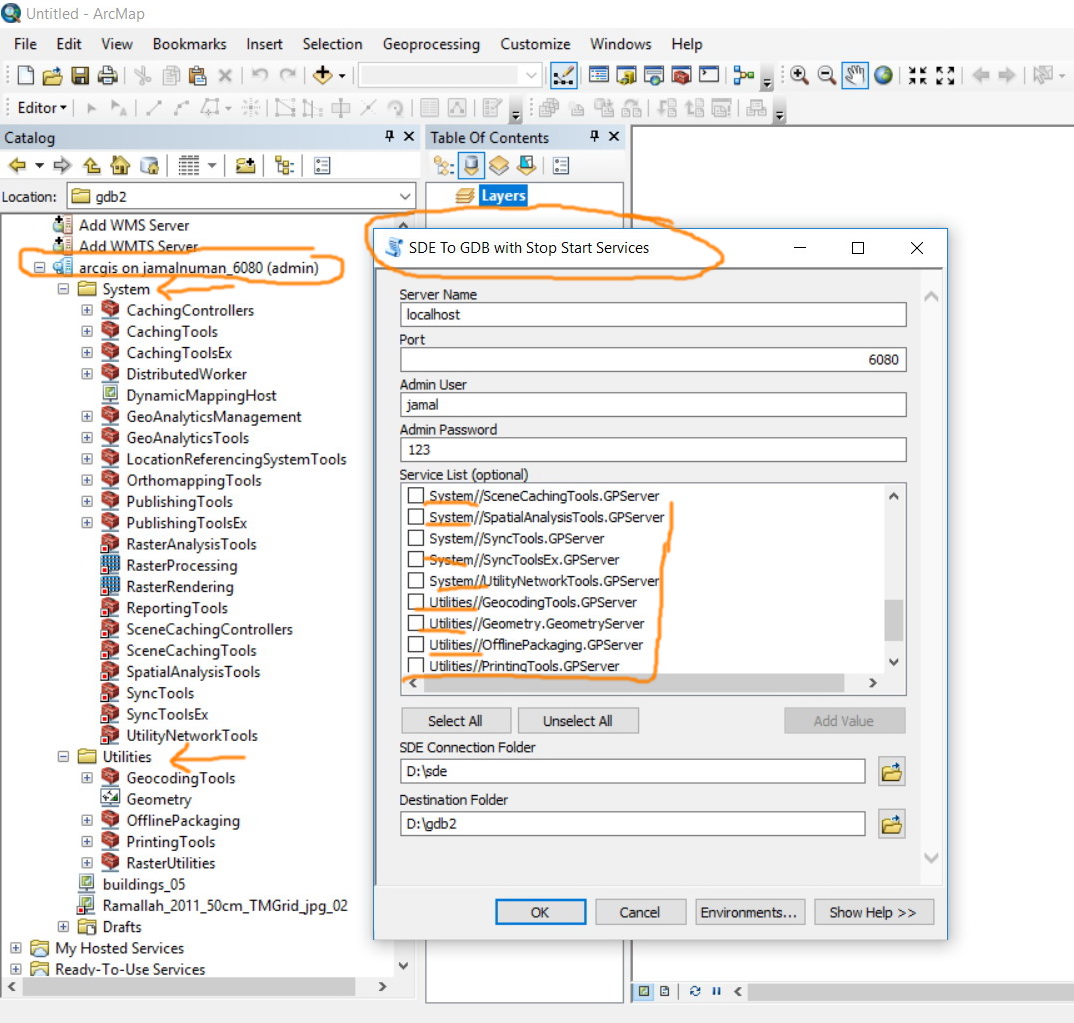Open the Editor Toolbar icon

click(x=563, y=75)
